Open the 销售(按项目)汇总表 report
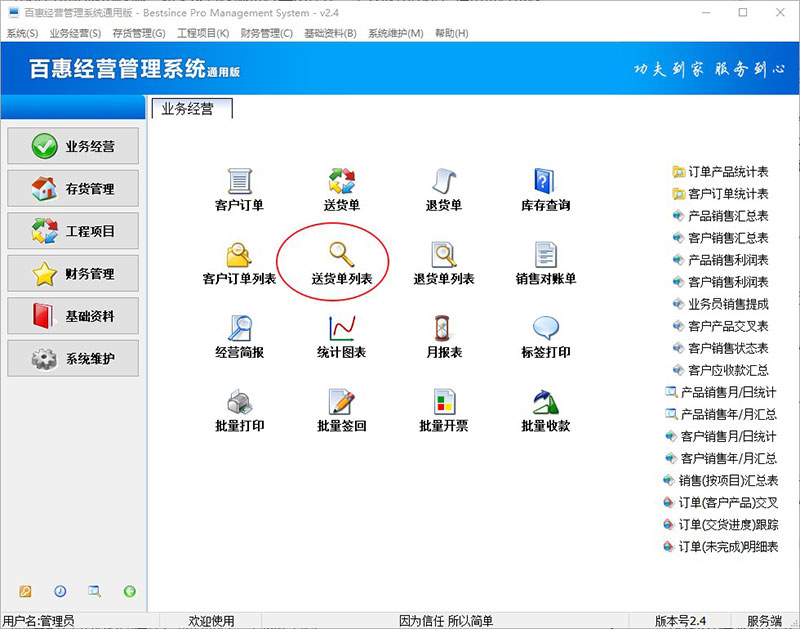The width and height of the screenshot is (800, 629). 720,480
